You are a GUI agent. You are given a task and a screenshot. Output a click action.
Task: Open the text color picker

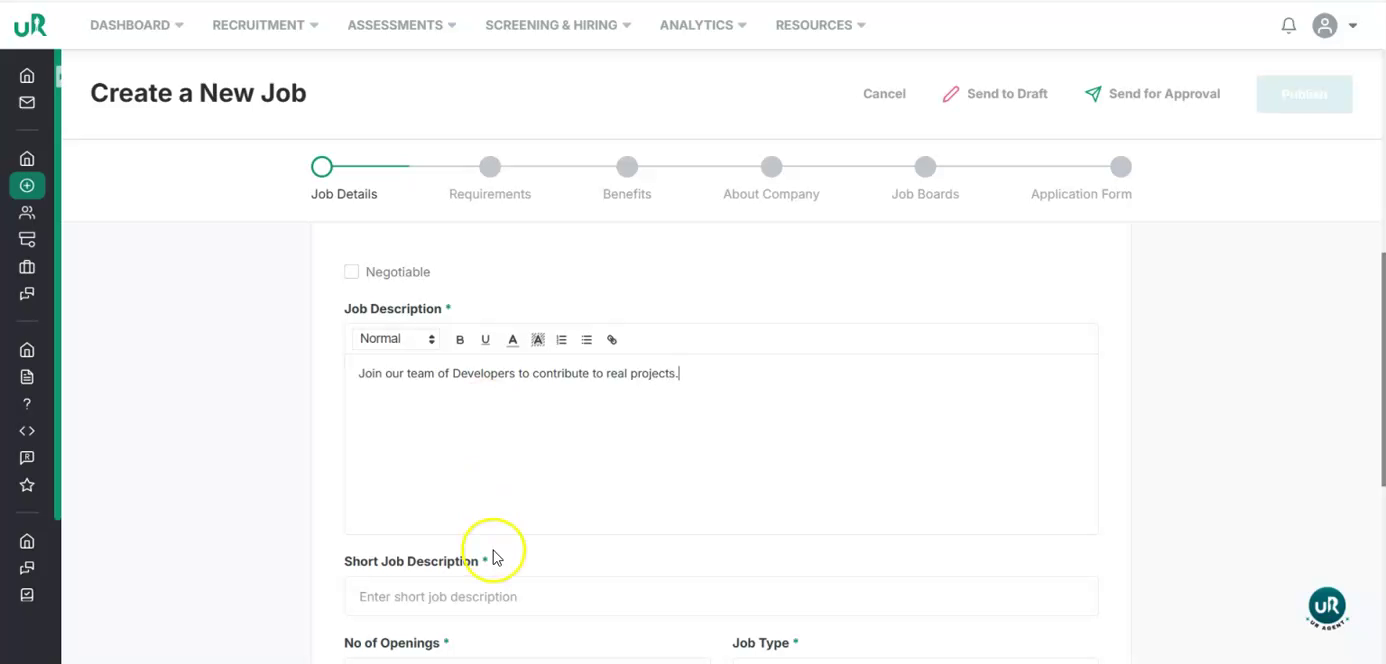(x=512, y=340)
